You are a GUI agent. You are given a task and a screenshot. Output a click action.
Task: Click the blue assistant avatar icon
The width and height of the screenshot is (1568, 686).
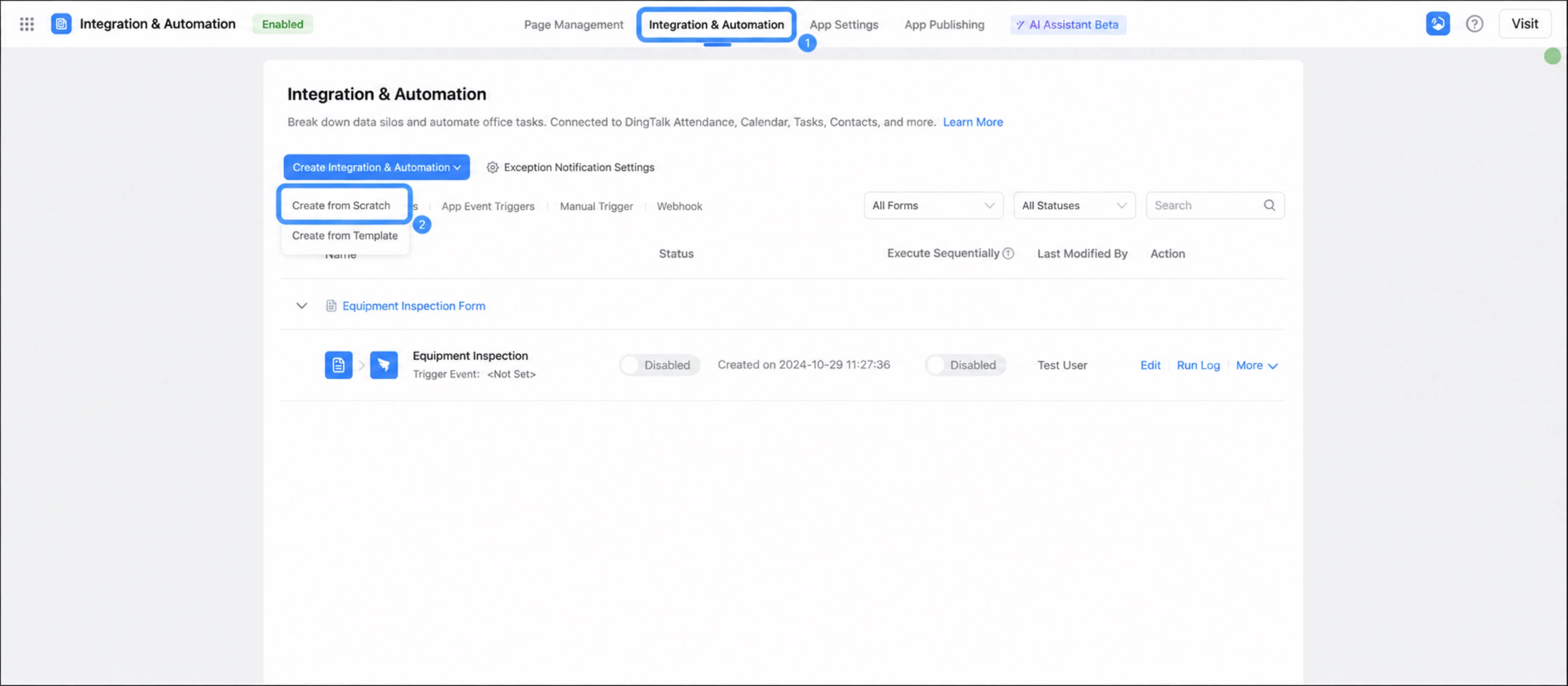tap(1437, 24)
